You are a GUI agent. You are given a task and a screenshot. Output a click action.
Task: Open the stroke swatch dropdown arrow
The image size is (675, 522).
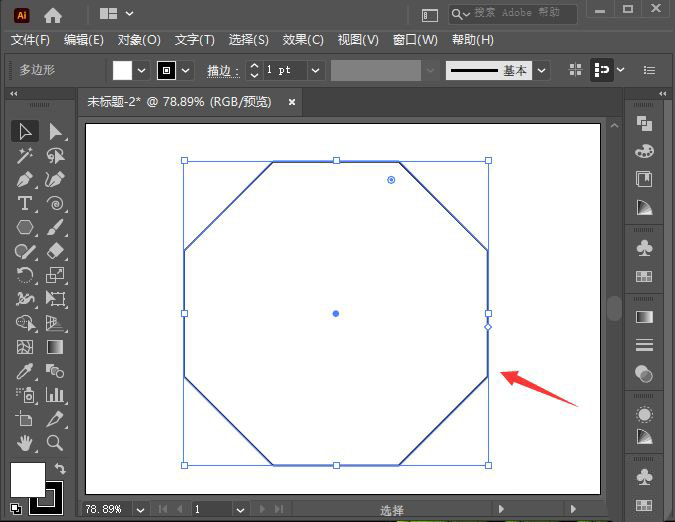(186, 70)
